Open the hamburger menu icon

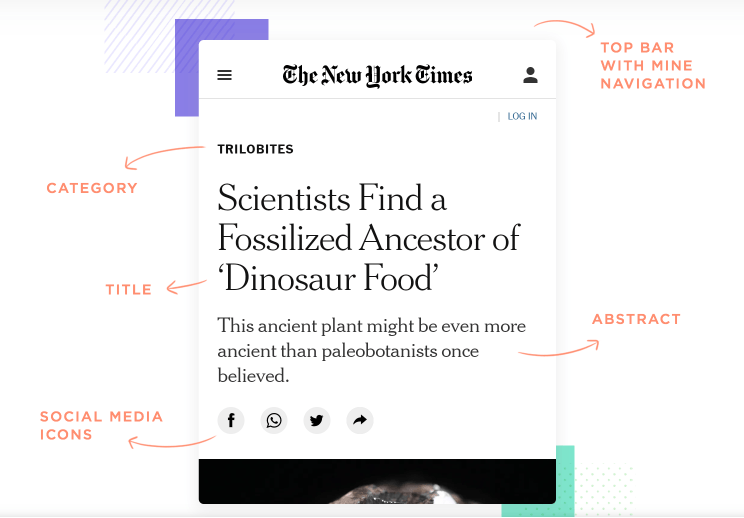click(x=225, y=75)
